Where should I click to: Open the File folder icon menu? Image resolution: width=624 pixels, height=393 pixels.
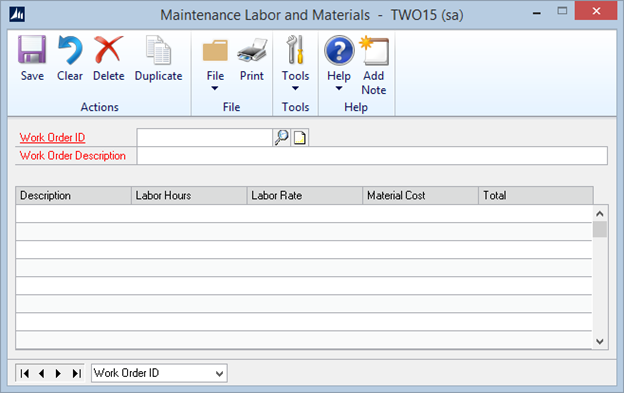(215, 51)
